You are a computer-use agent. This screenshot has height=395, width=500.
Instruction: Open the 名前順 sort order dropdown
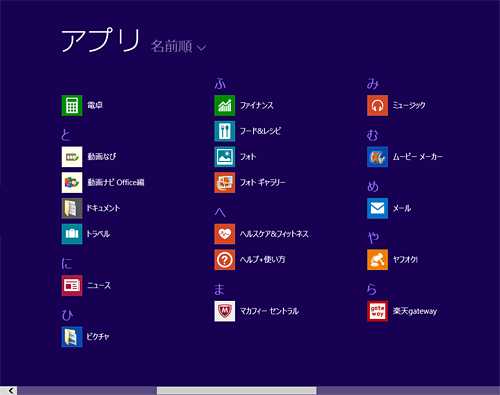click(178, 46)
